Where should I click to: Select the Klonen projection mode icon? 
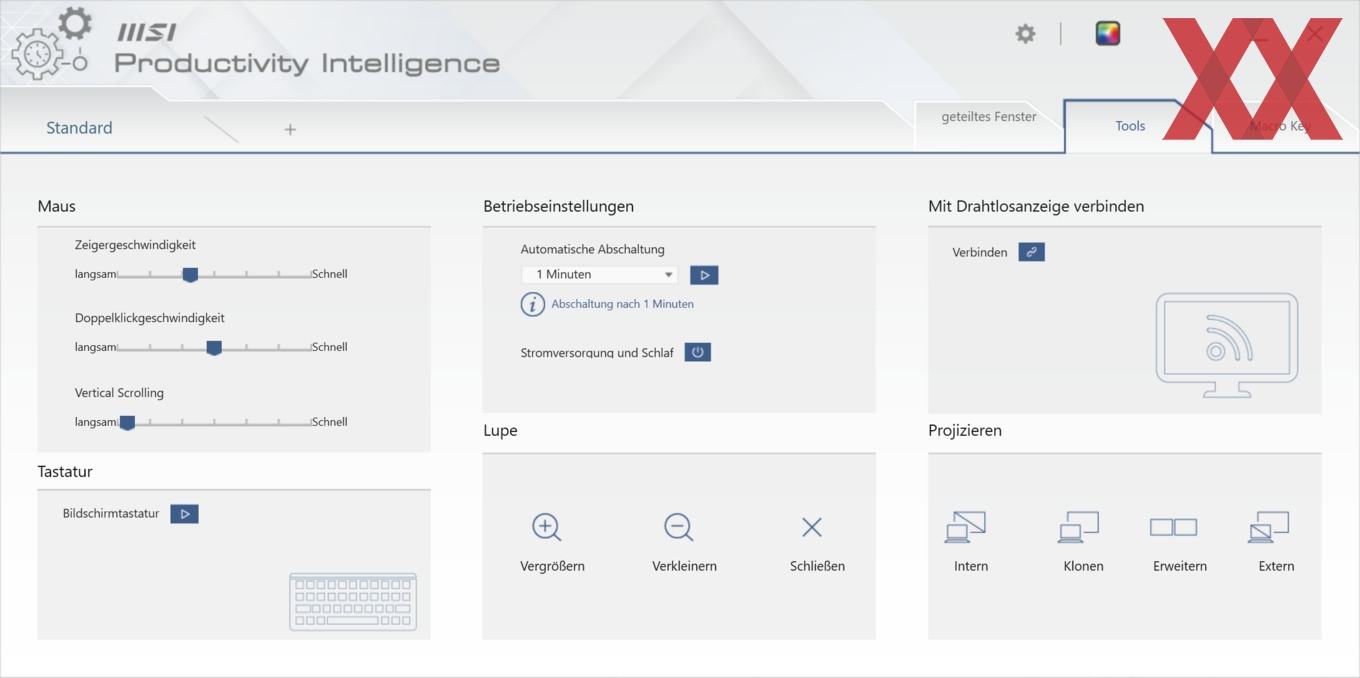coord(1078,527)
